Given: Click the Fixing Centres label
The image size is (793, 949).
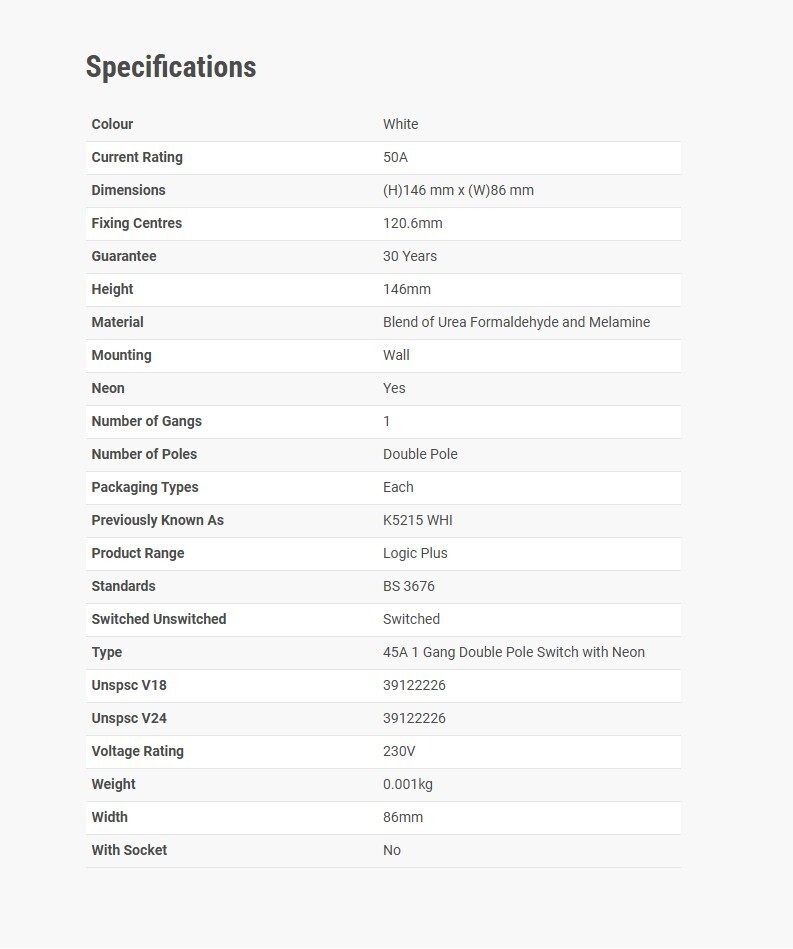Looking at the screenshot, I should click(136, 223).
